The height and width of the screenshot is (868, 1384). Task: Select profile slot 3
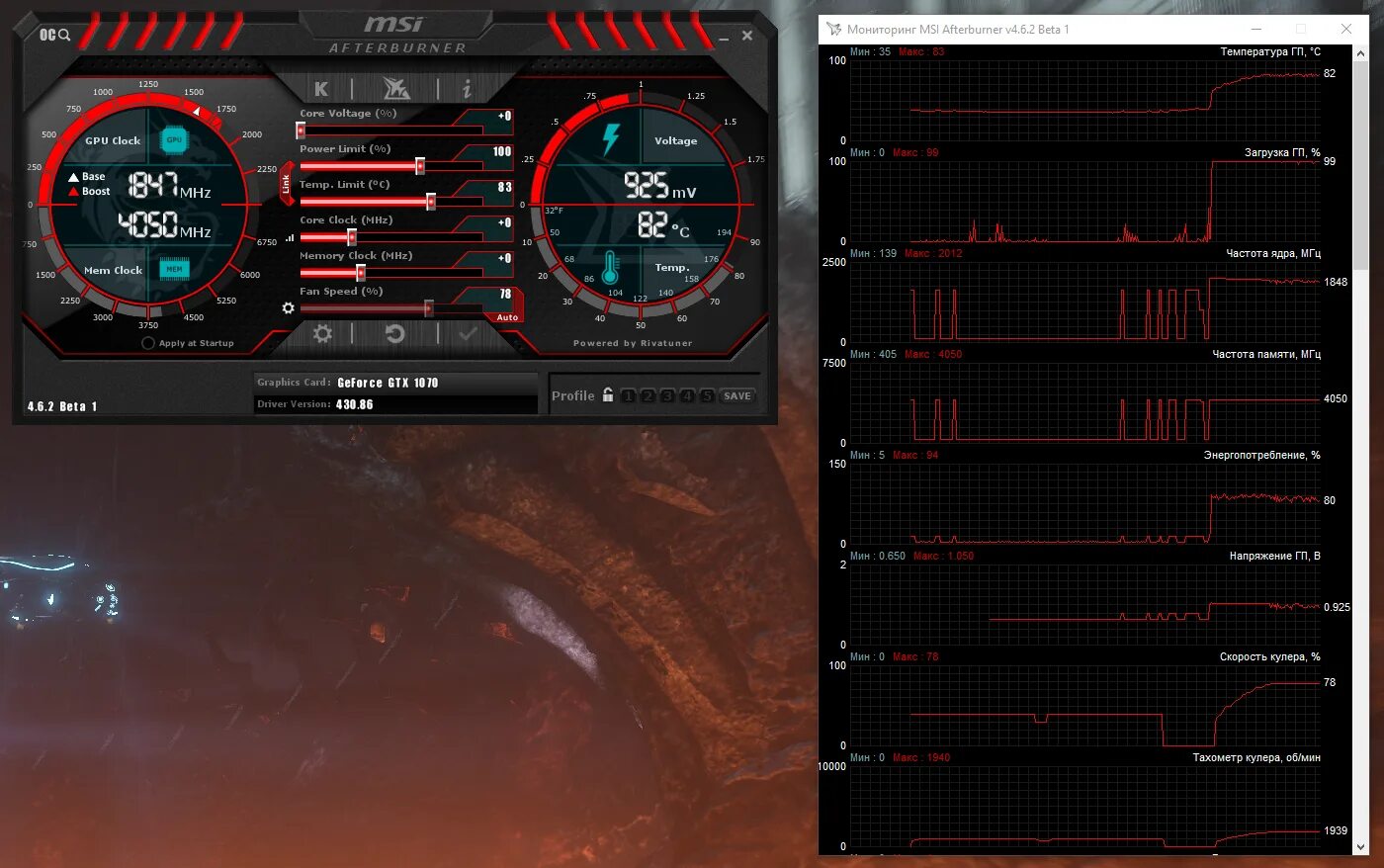click(667, 395)
